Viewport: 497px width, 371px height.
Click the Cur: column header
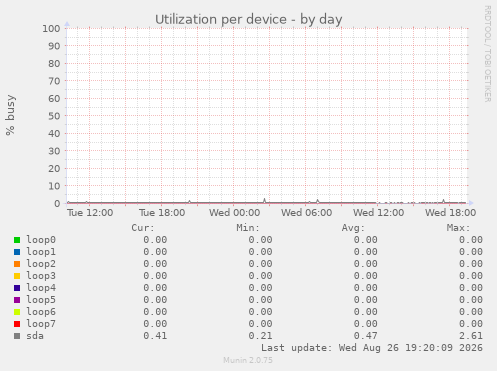tap(143, 228)
